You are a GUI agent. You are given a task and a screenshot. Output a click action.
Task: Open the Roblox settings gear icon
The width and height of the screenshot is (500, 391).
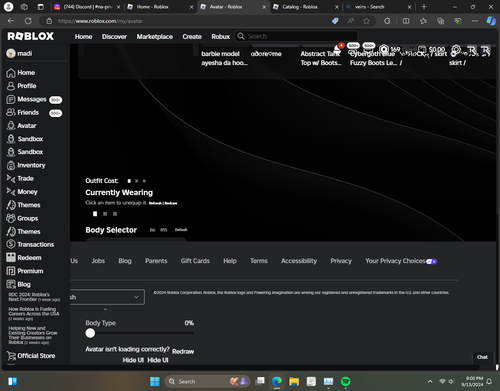click(456, 50)
